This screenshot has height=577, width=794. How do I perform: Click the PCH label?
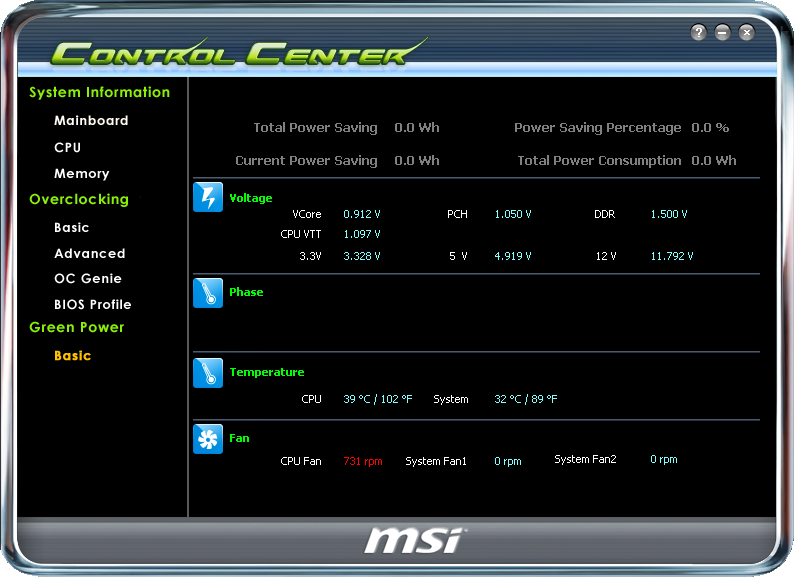click(x=457, y=214)
